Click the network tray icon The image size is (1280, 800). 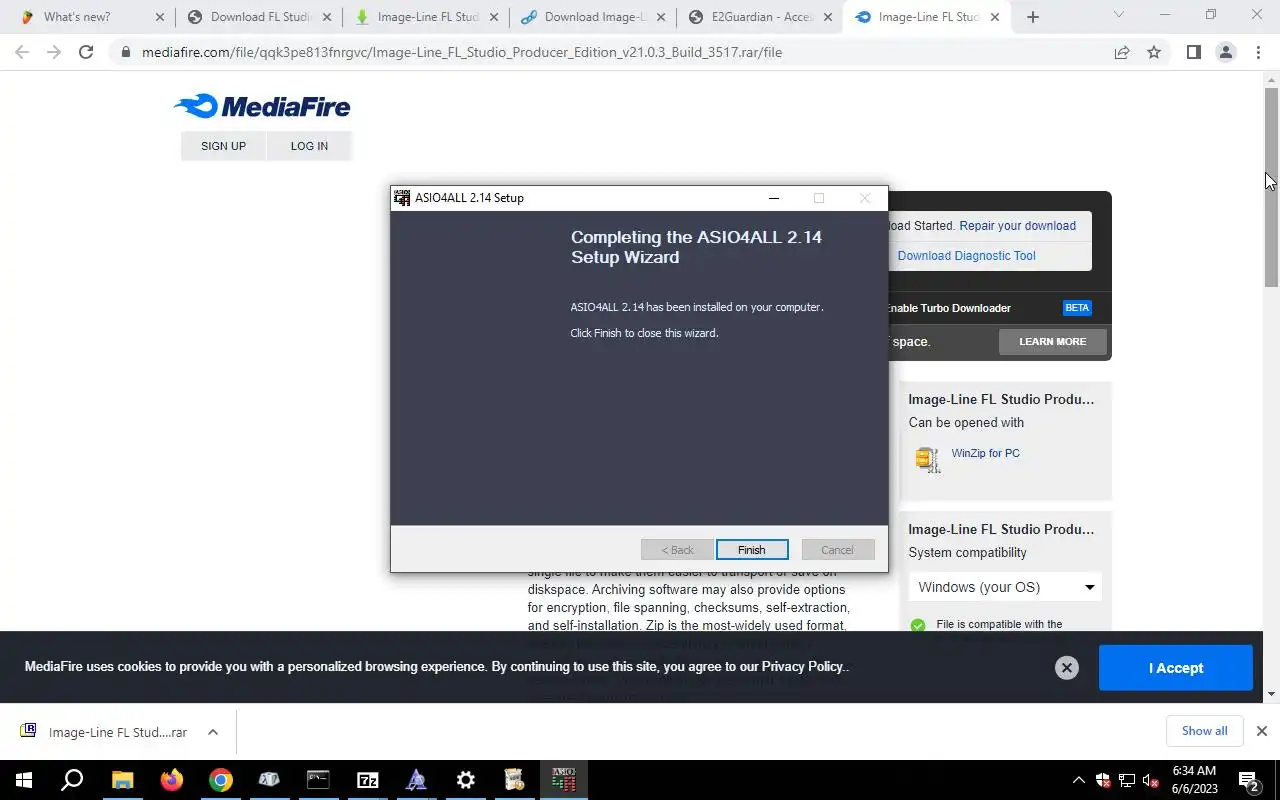click(1126, 780)
